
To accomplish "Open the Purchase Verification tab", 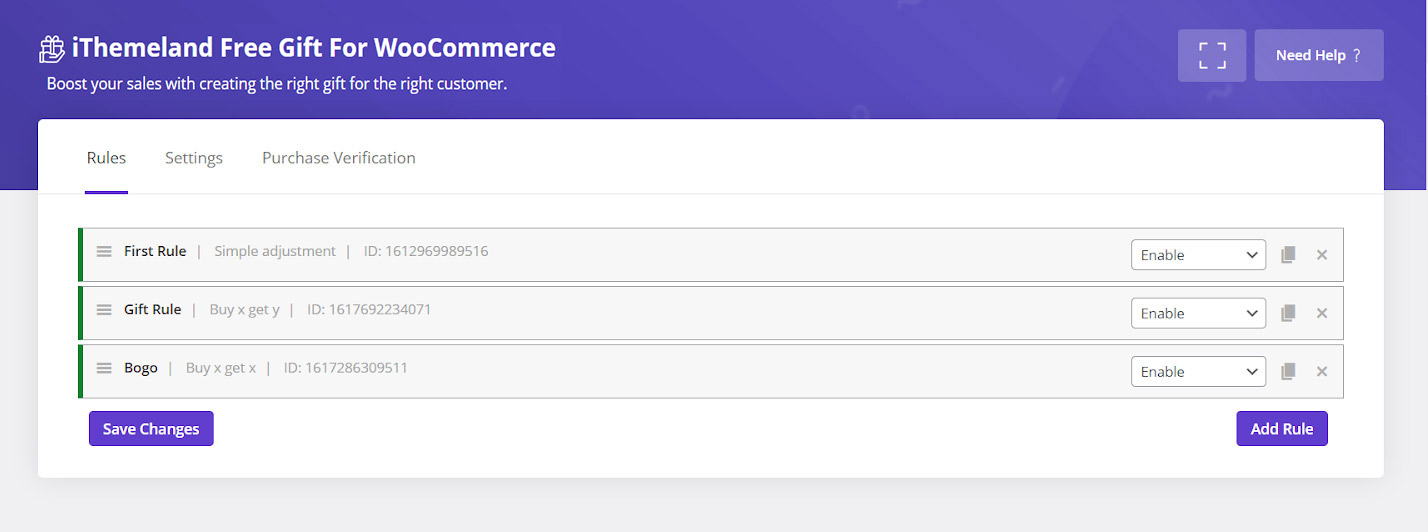I will click(339, 158).
